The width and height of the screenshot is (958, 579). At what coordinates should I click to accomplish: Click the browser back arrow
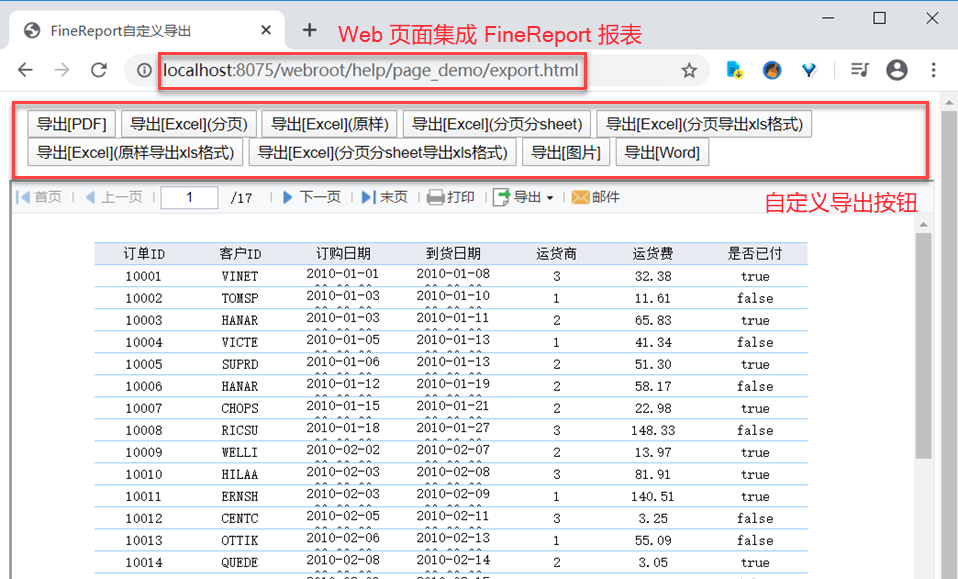point(25,70)
